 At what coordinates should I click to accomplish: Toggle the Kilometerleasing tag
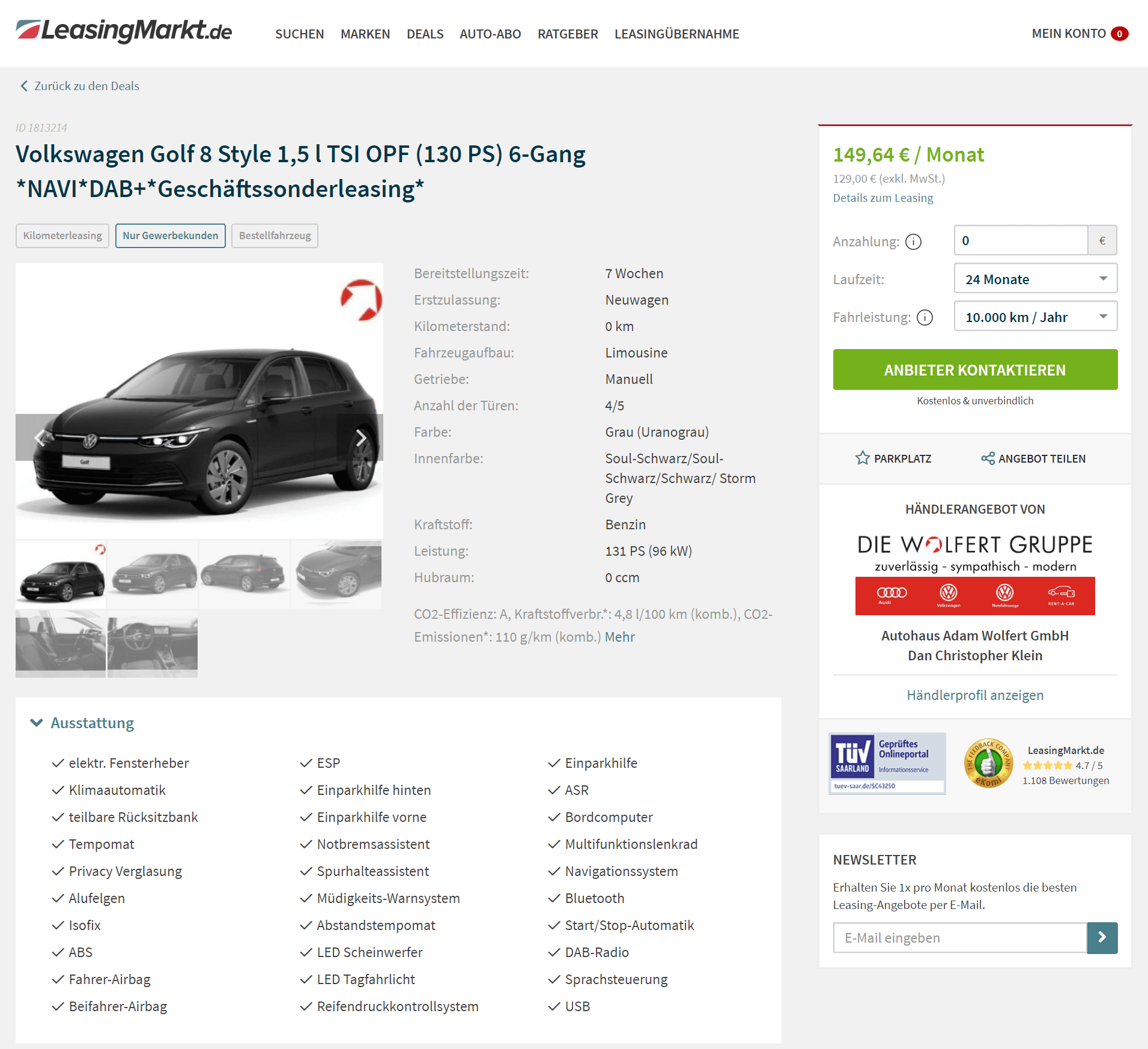(62, 236)
